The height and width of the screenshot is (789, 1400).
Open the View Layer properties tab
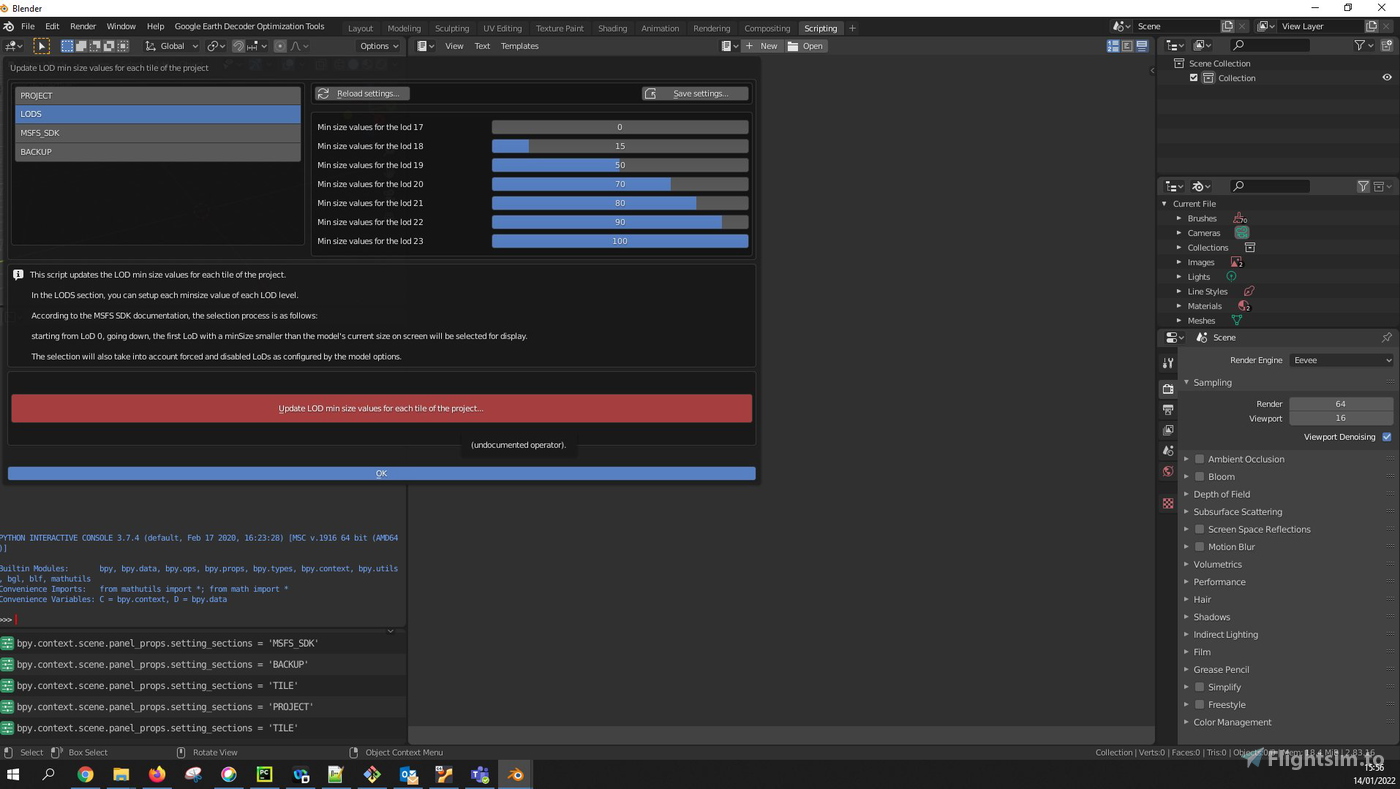tap(1168, 429)
